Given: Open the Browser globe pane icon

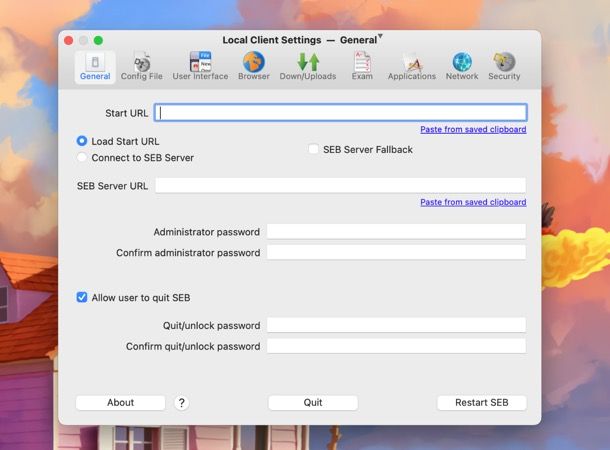Looking at the screenshot, I should [254, 67].
